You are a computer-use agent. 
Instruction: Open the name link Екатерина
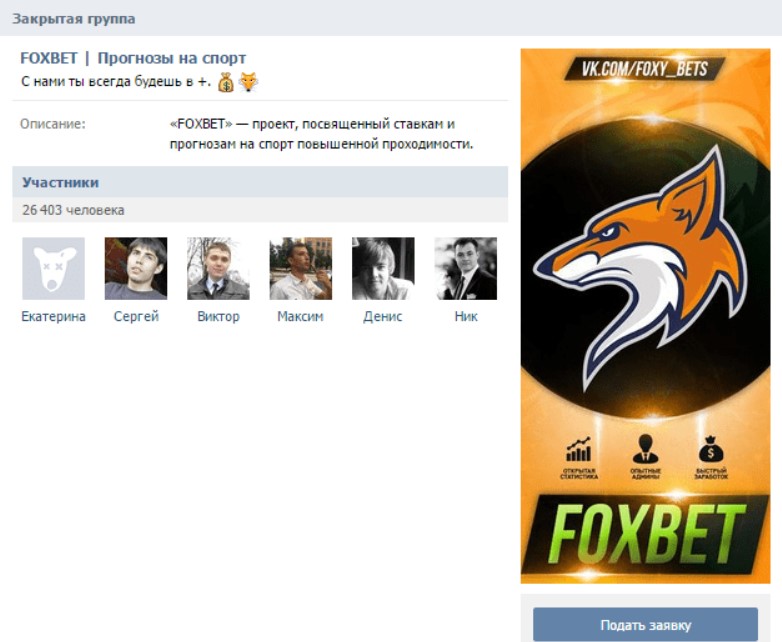coord(53,316)
